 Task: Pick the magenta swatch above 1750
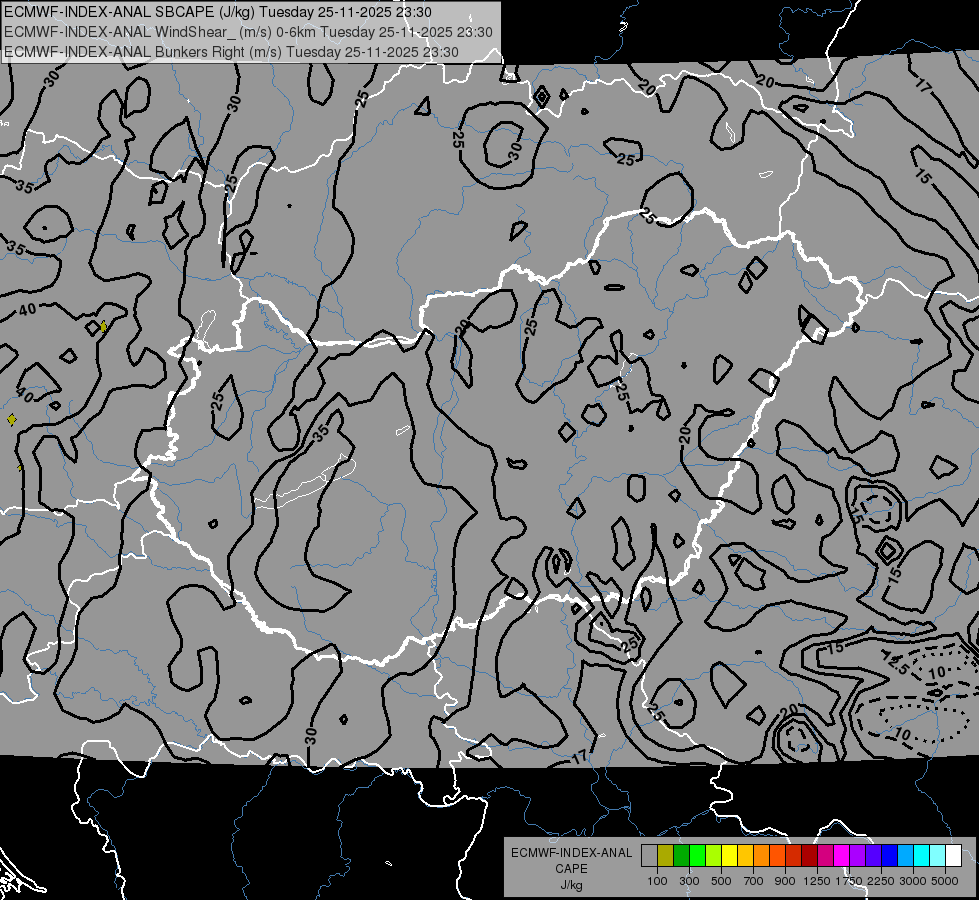(842, 855)
